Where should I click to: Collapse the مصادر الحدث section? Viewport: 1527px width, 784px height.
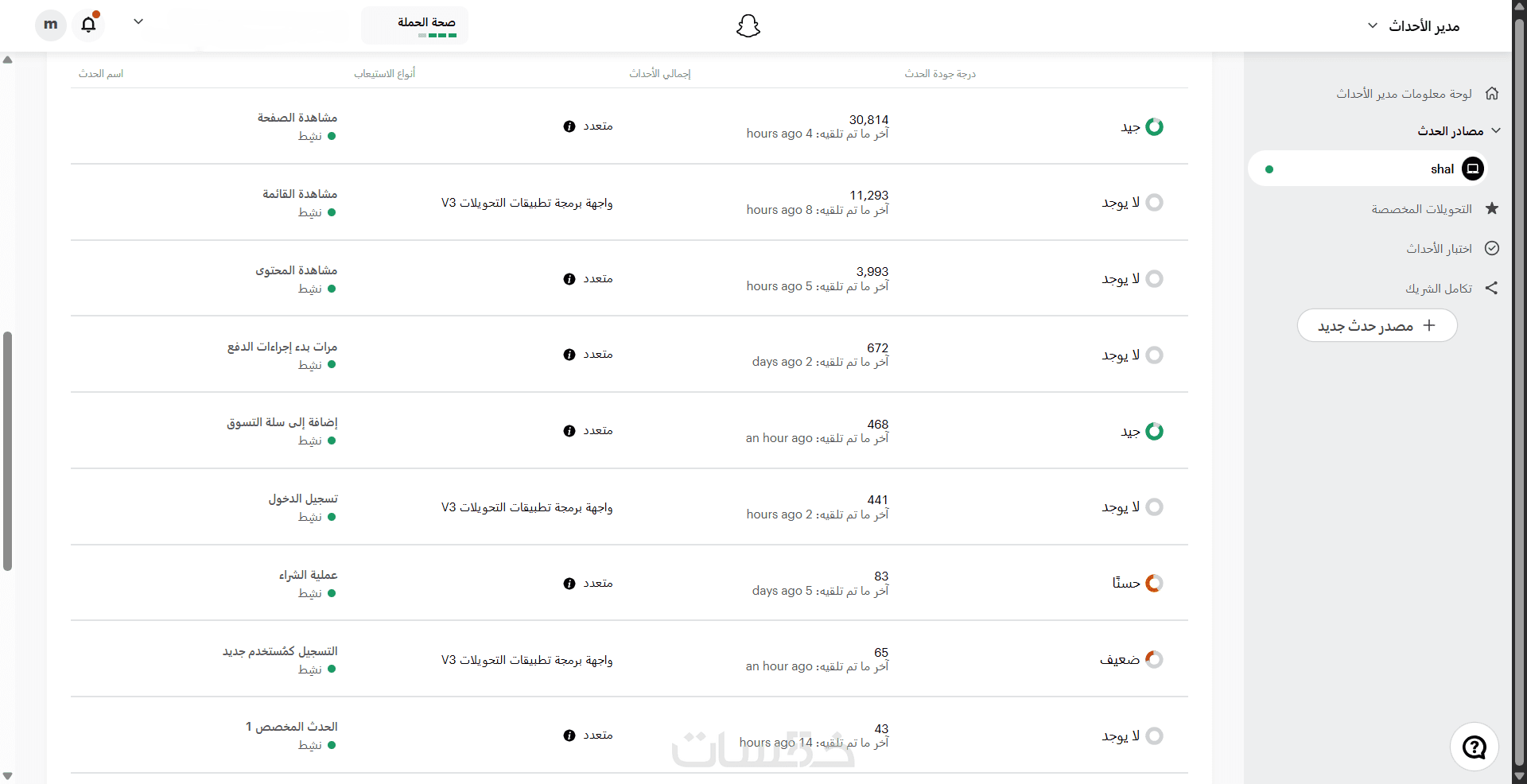click(1495, 131)
